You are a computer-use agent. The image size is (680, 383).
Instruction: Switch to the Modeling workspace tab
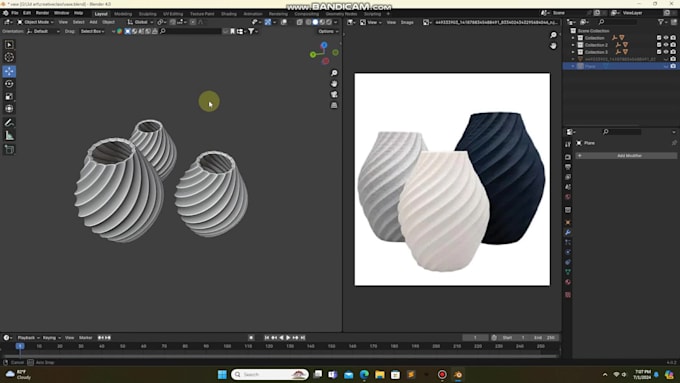coord(123,14)
